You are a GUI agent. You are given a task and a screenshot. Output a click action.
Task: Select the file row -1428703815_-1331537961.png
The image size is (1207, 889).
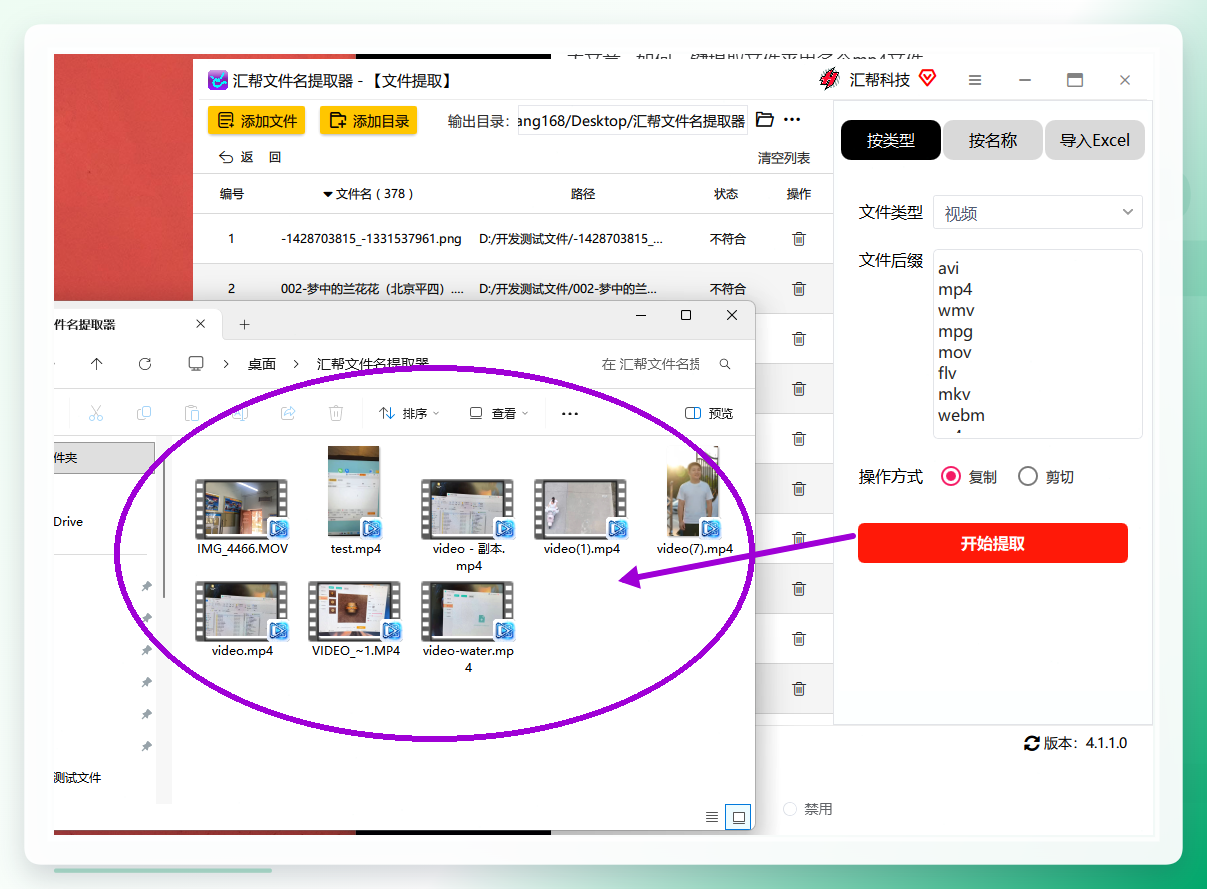click(512, 239)
